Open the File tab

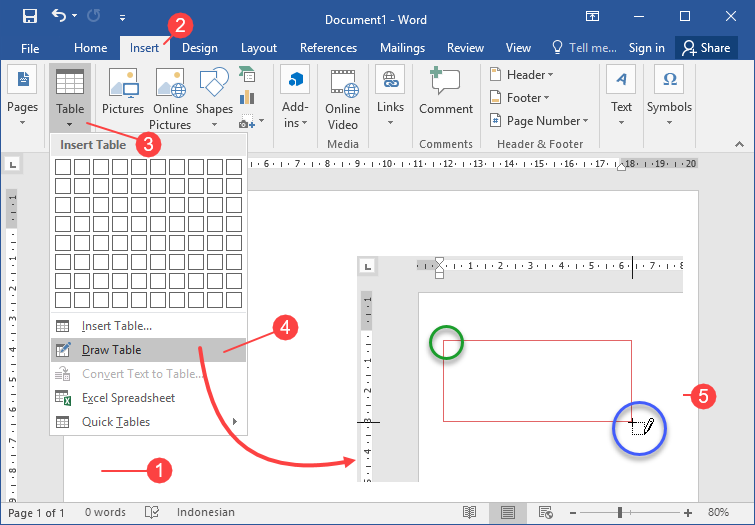click(30, 48)
